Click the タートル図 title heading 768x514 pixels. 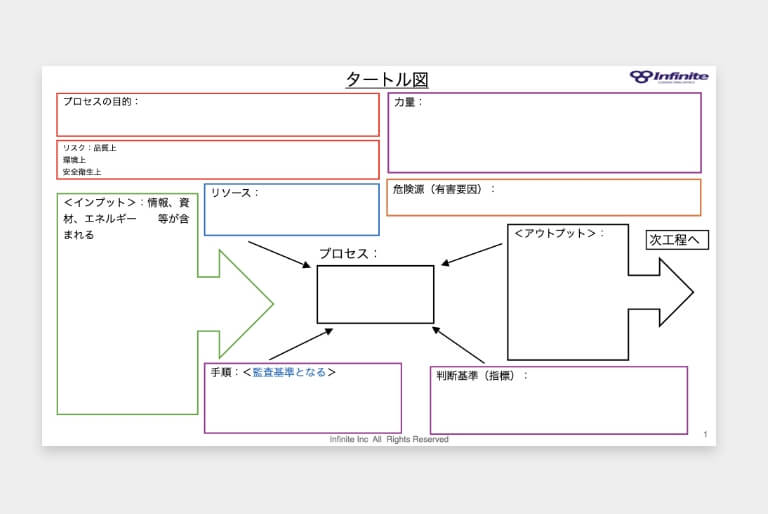(387, 79)
